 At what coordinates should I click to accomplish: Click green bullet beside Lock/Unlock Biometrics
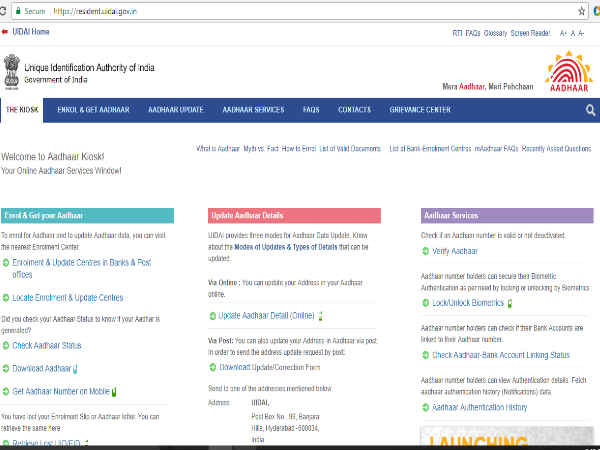[x=425, y=303]
